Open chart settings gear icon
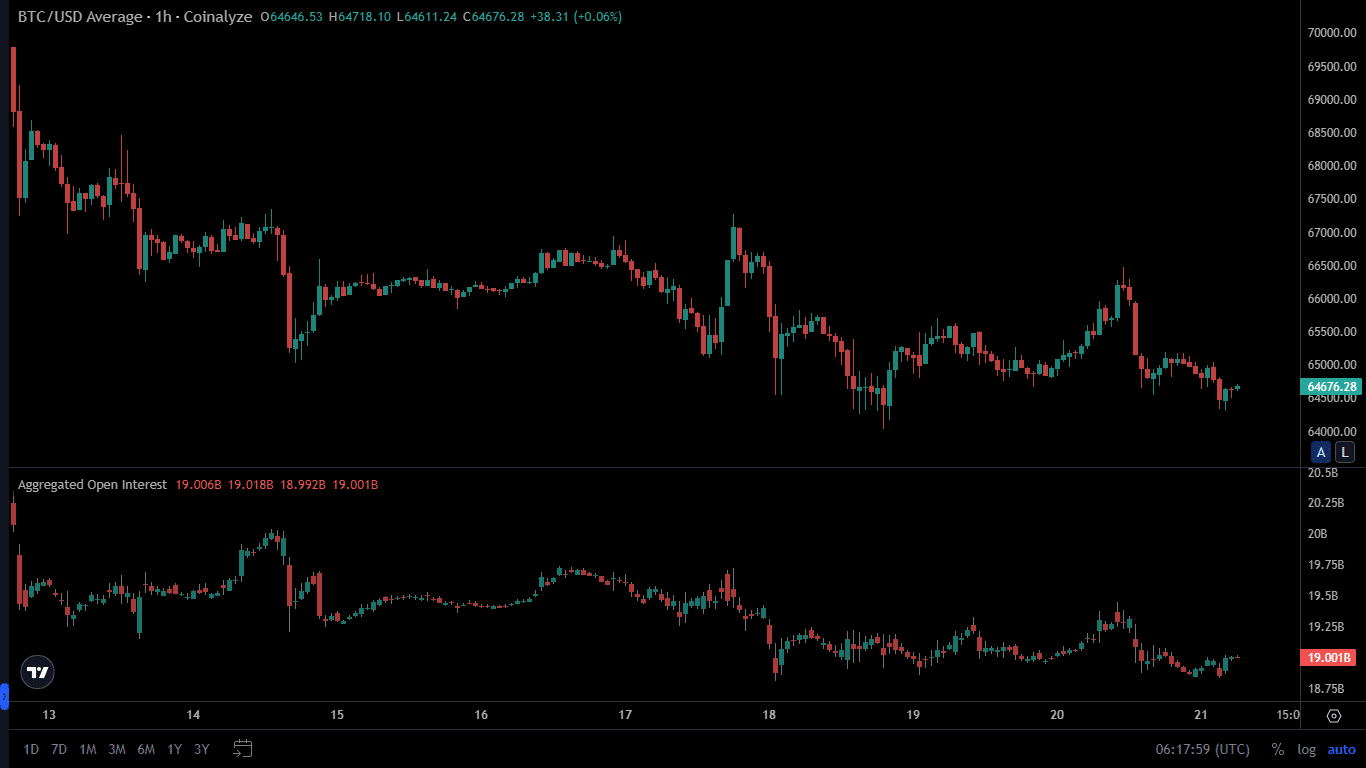This screenshot has width=1366, height=768. pos(1334,716)
